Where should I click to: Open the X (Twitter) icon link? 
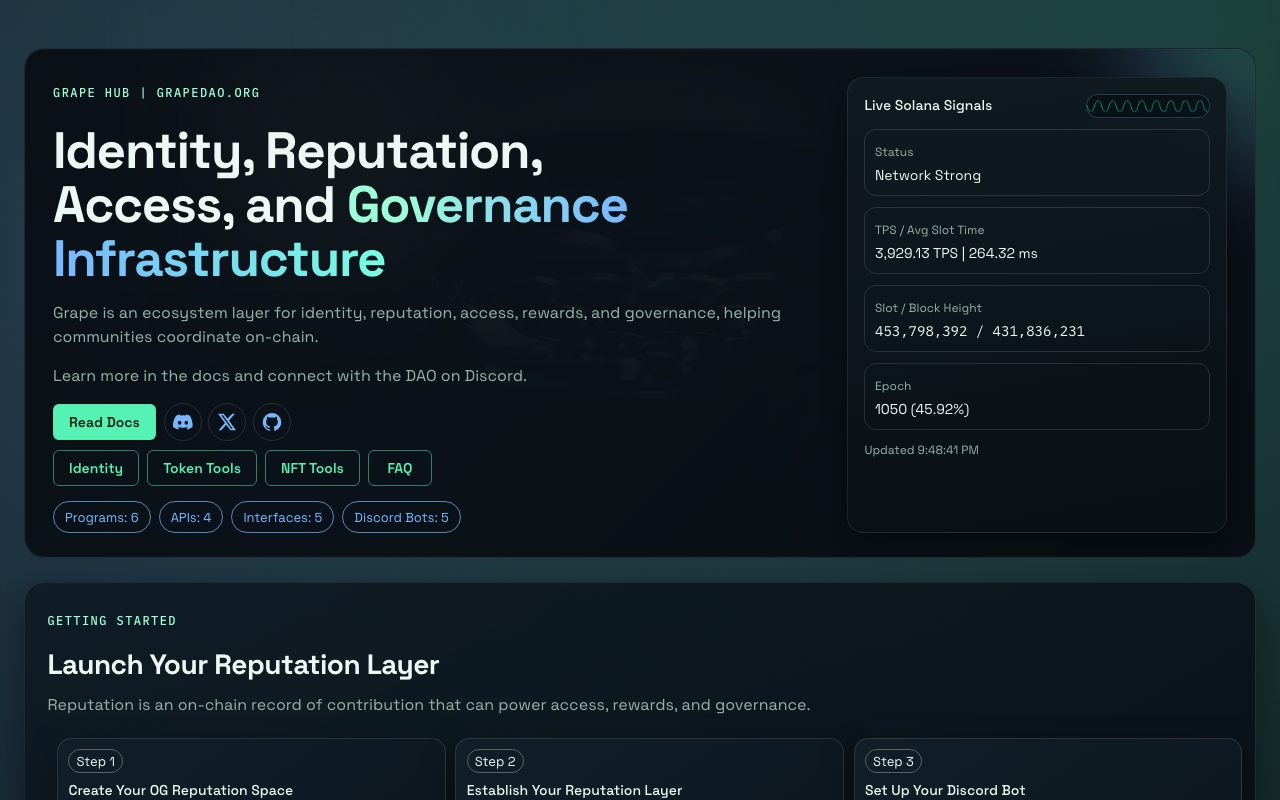(x=227, y=422)
